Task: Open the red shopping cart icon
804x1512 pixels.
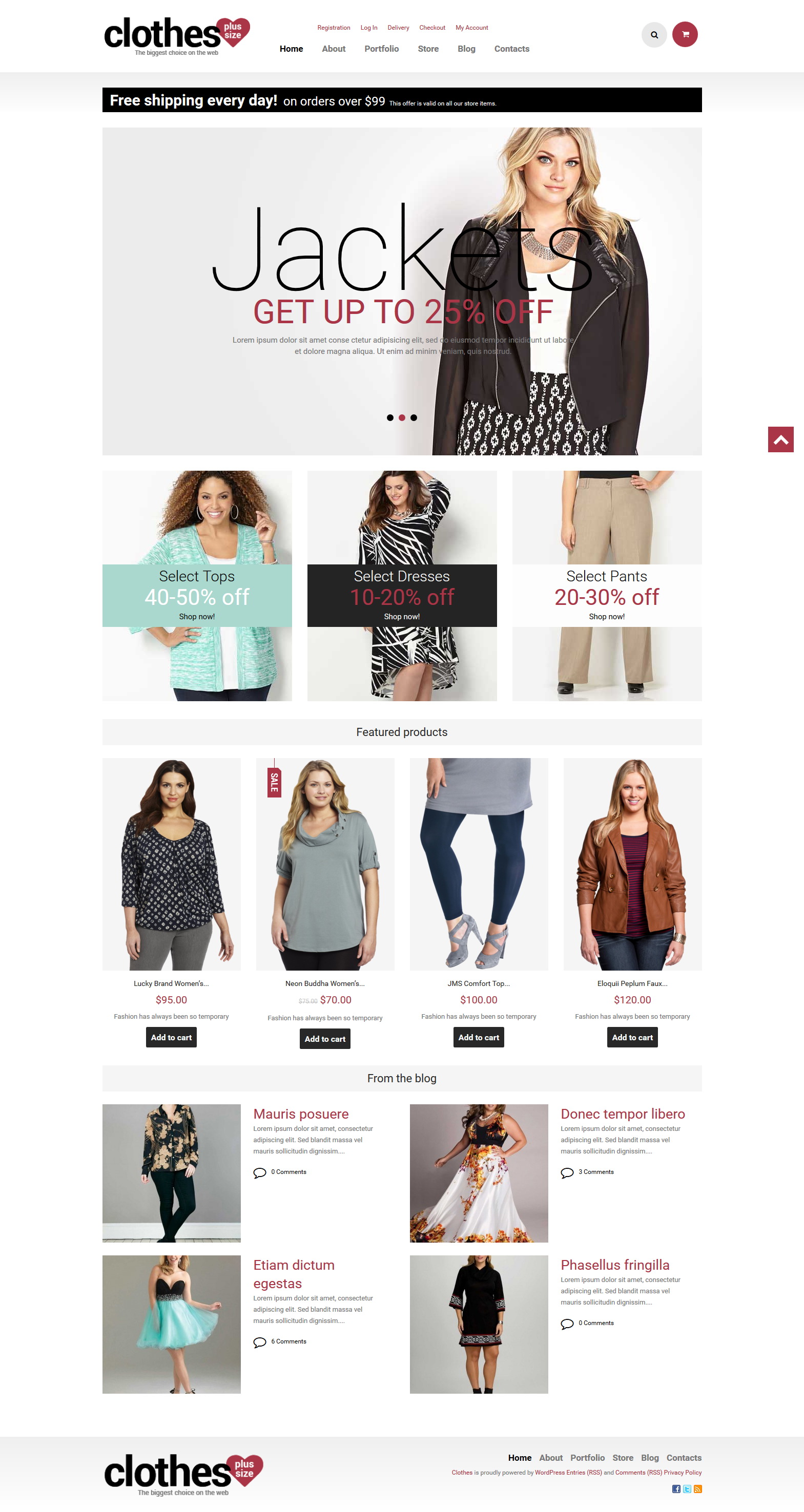Action: (685, 35)
